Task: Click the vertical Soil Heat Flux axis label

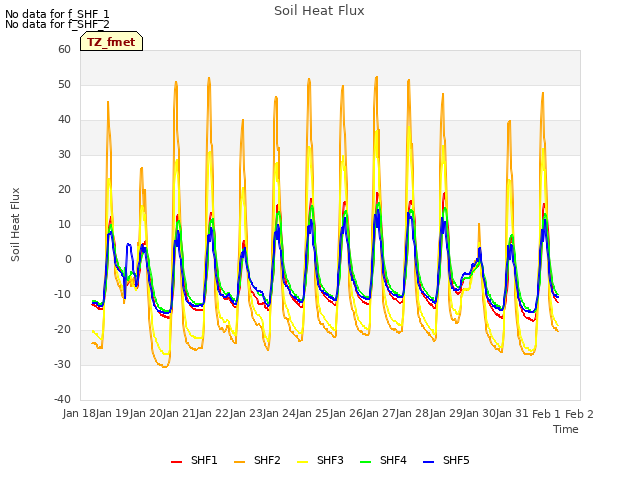Action: [15, 224]
